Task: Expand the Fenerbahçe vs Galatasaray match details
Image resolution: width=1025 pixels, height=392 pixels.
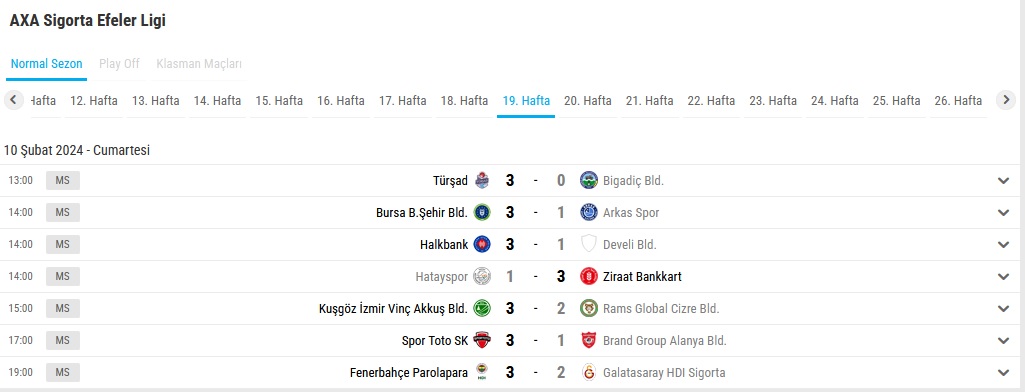Action: 1003,373
